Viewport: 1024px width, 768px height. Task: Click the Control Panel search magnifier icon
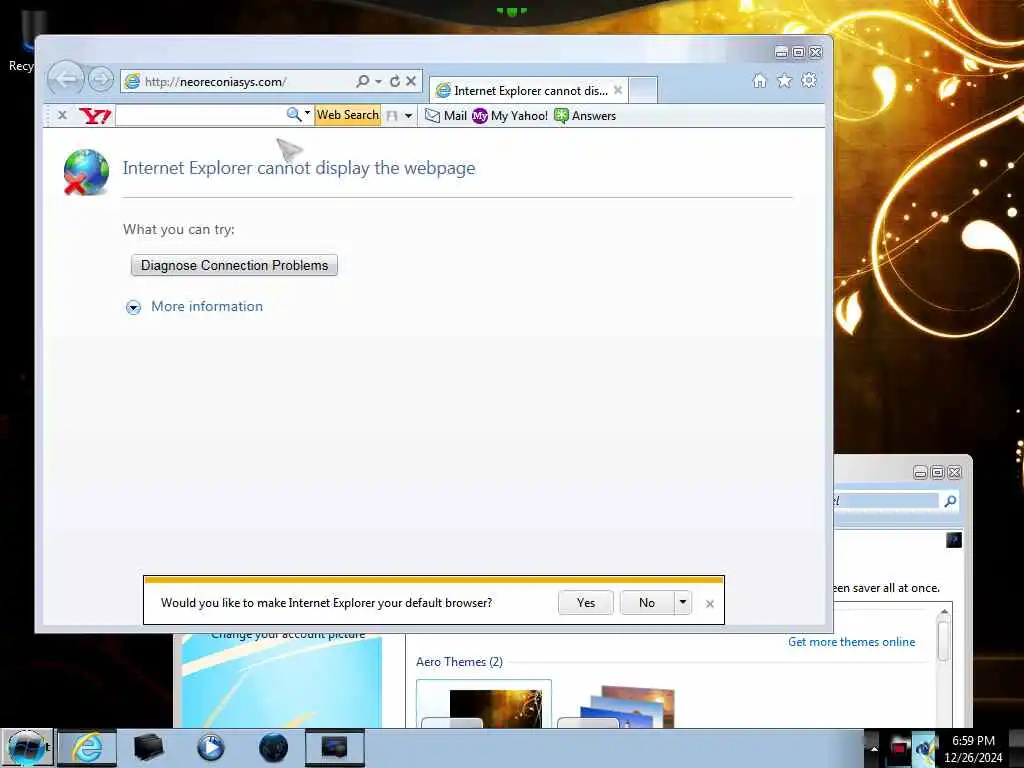tap(950, 501)
